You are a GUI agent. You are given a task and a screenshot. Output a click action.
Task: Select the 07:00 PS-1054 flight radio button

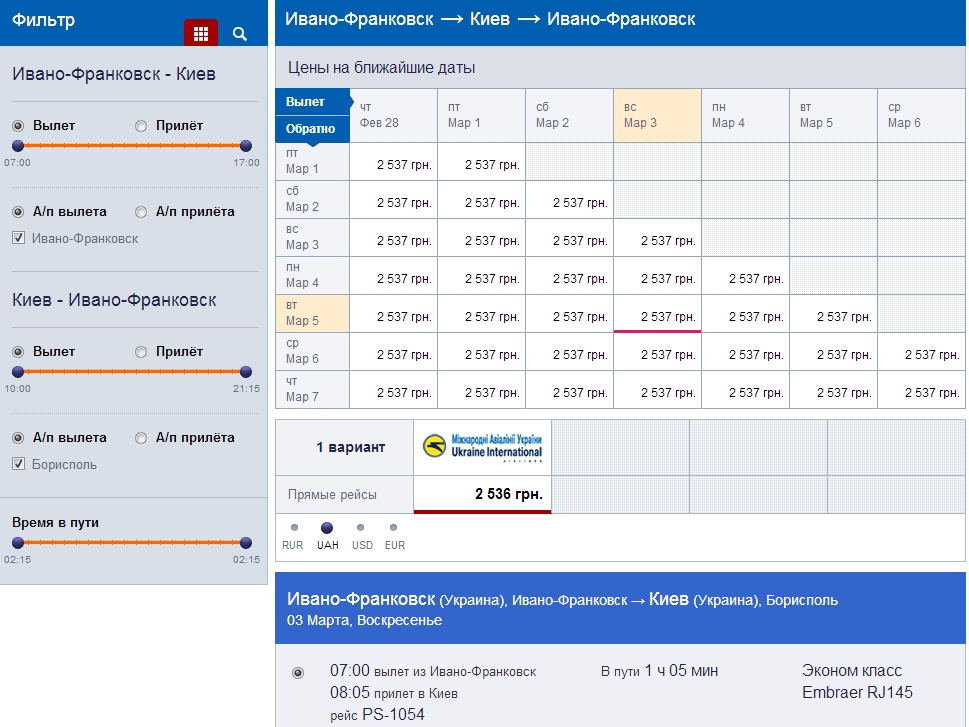point(297,673)
